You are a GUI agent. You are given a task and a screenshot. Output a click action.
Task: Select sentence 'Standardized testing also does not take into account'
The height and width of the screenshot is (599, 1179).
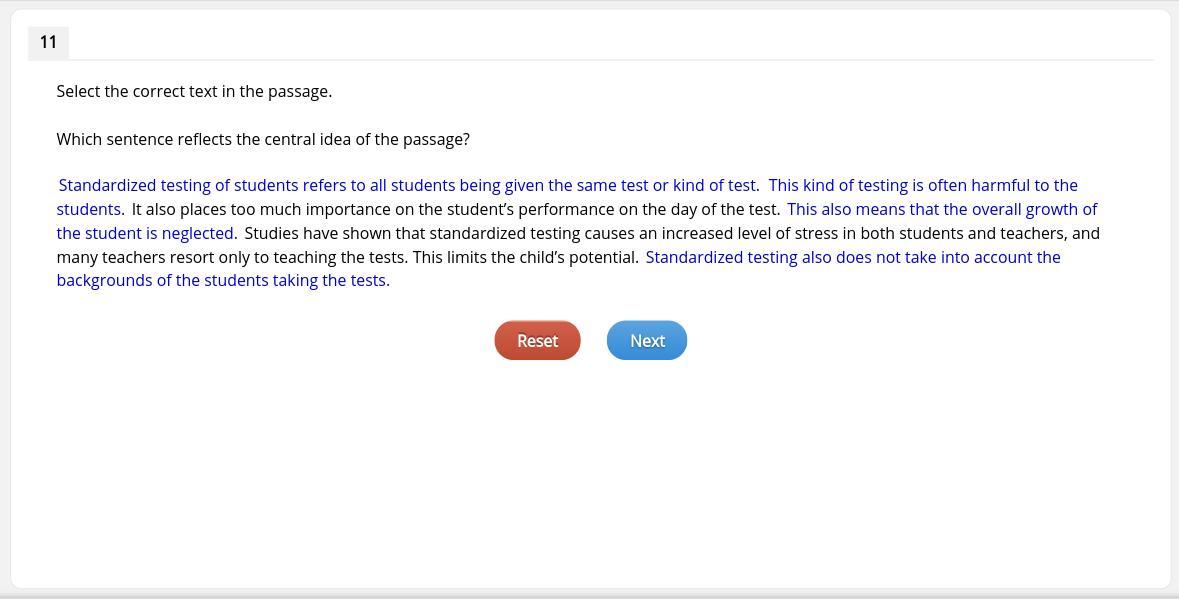(x=852, y=258)
